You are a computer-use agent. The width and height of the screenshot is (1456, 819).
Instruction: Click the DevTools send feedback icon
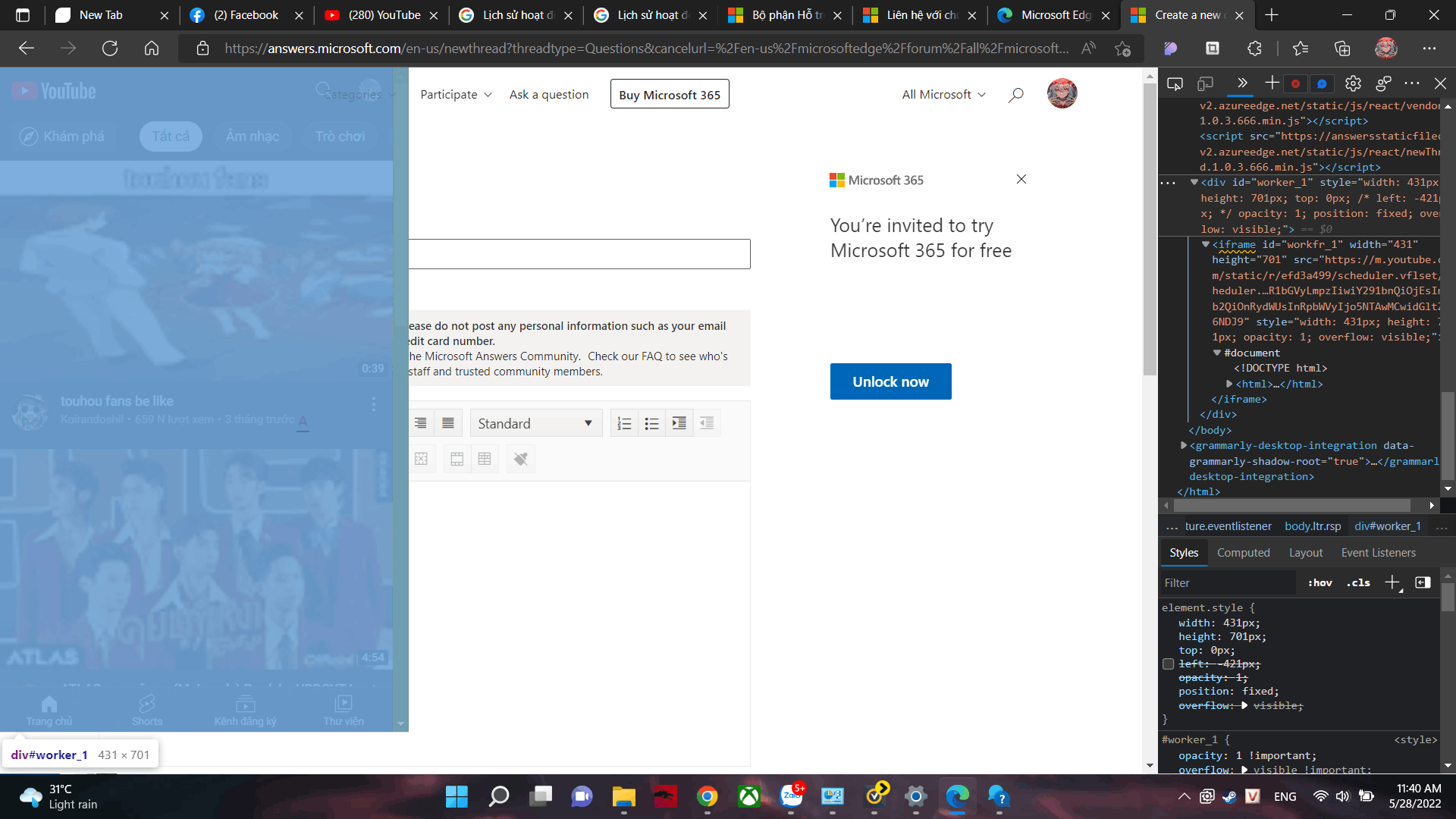(1383, 83)
